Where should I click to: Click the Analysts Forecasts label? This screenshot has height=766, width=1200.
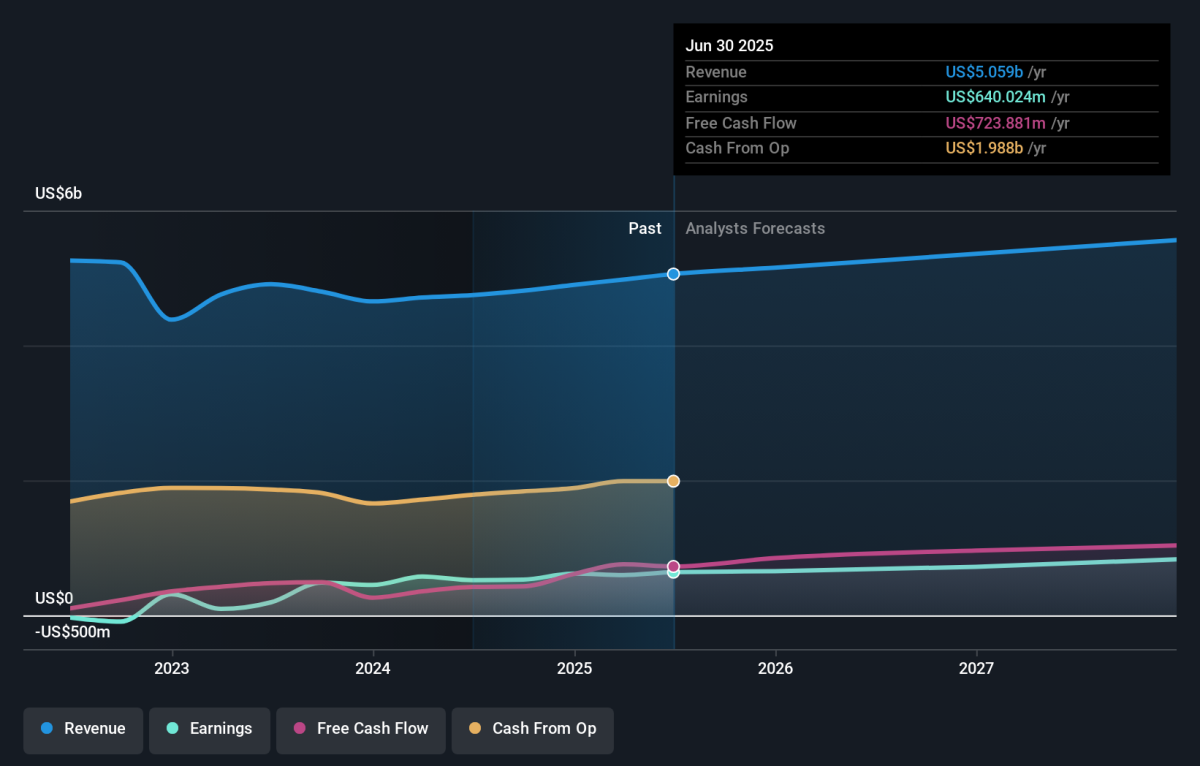pyautogui.click(x=755, y=229)
